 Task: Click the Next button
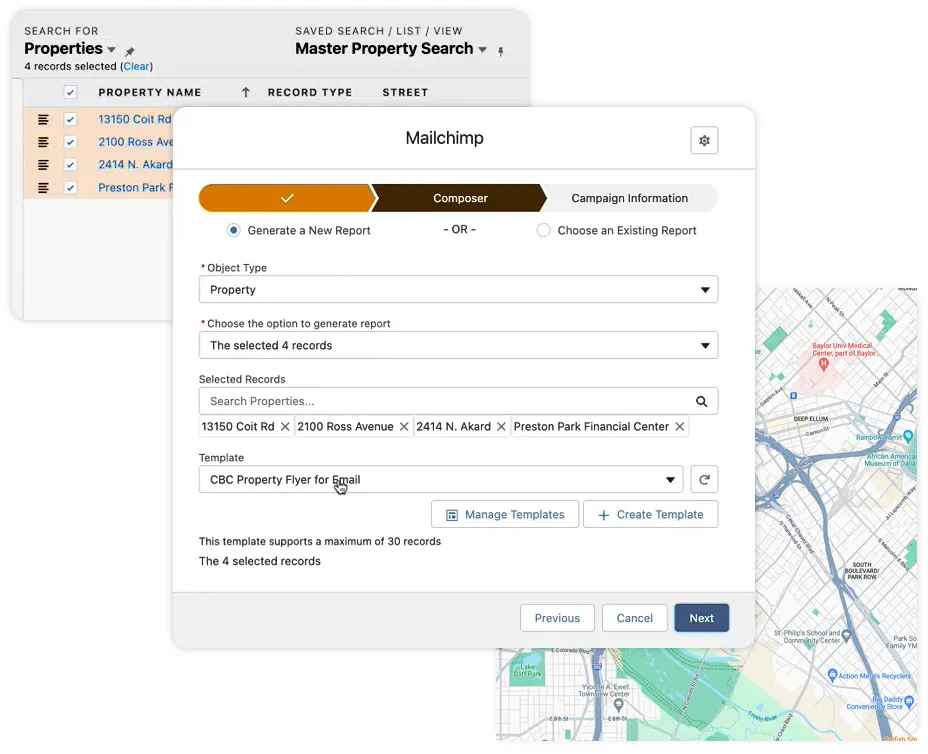click(x=701, y=618)
